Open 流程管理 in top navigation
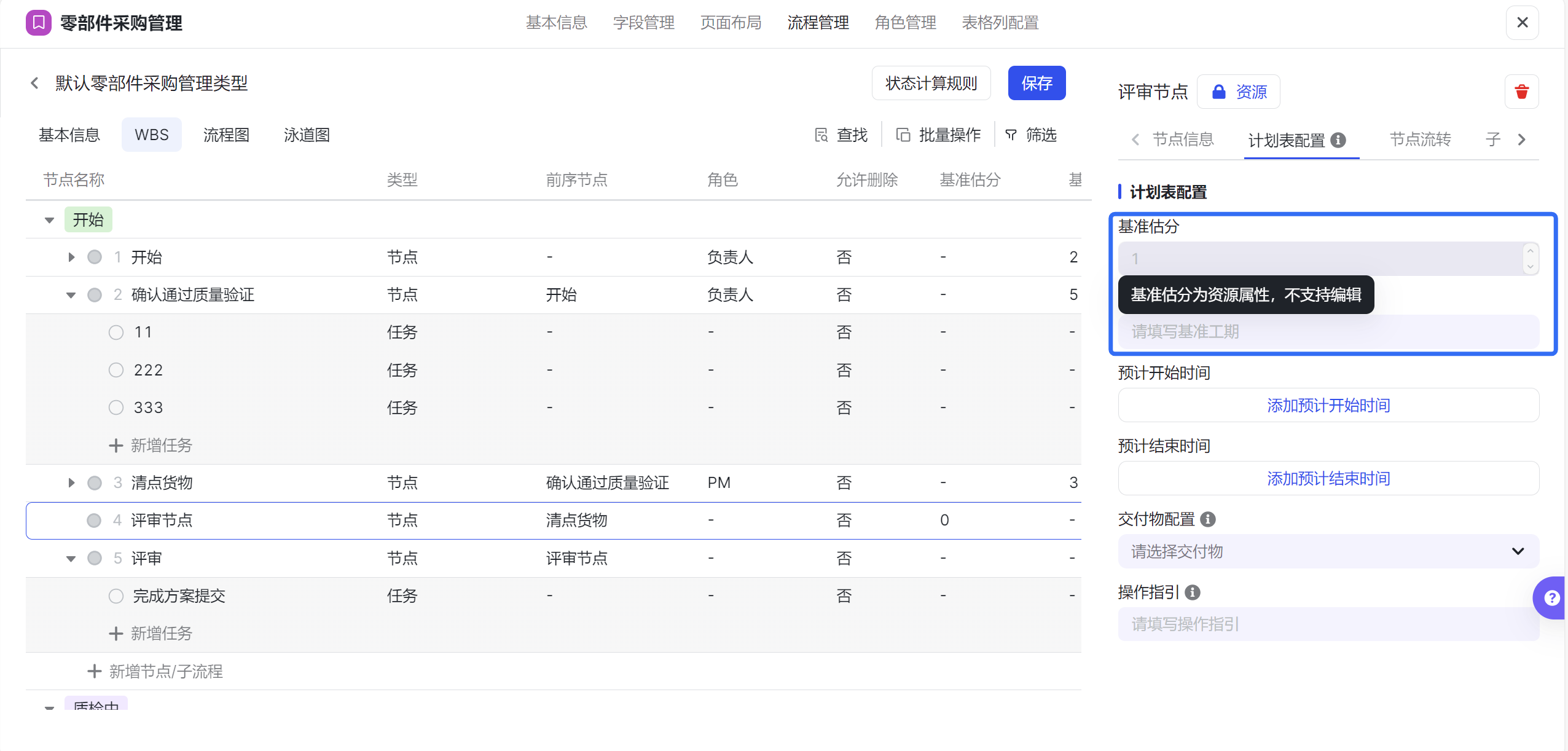Viewport: 1568px width, 751px height. point(818,23)
